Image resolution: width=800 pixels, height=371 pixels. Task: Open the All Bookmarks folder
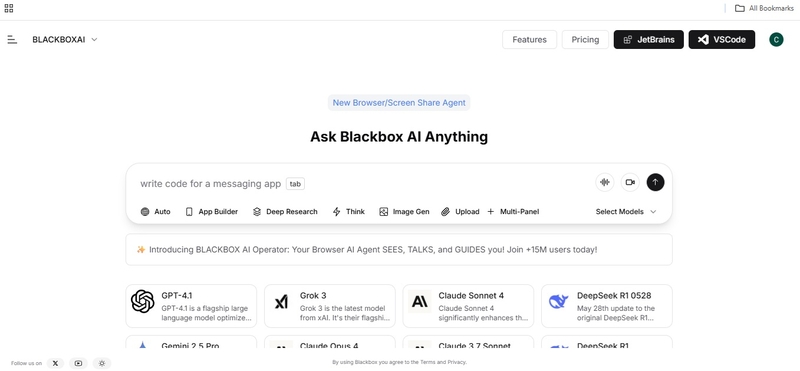(x=764, y=8)
